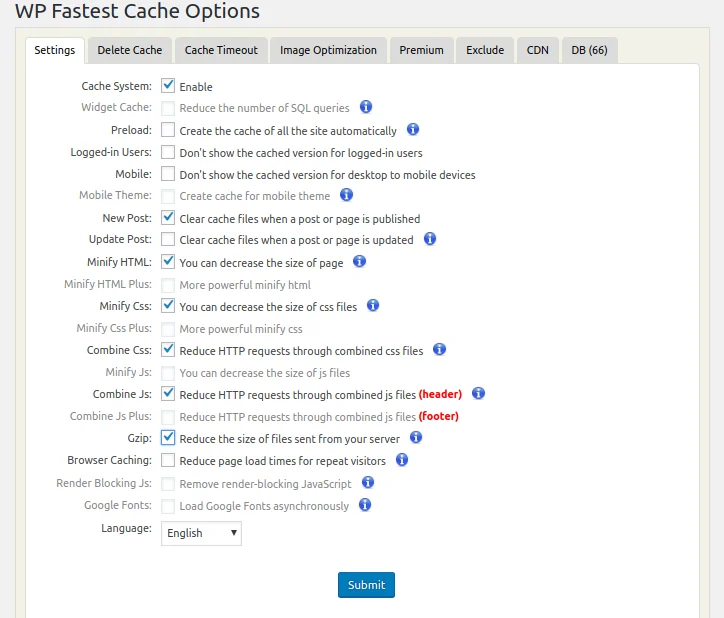724x618 pixels.
Task: Click the Minify Js checkbox
Action: coord(168,372)
